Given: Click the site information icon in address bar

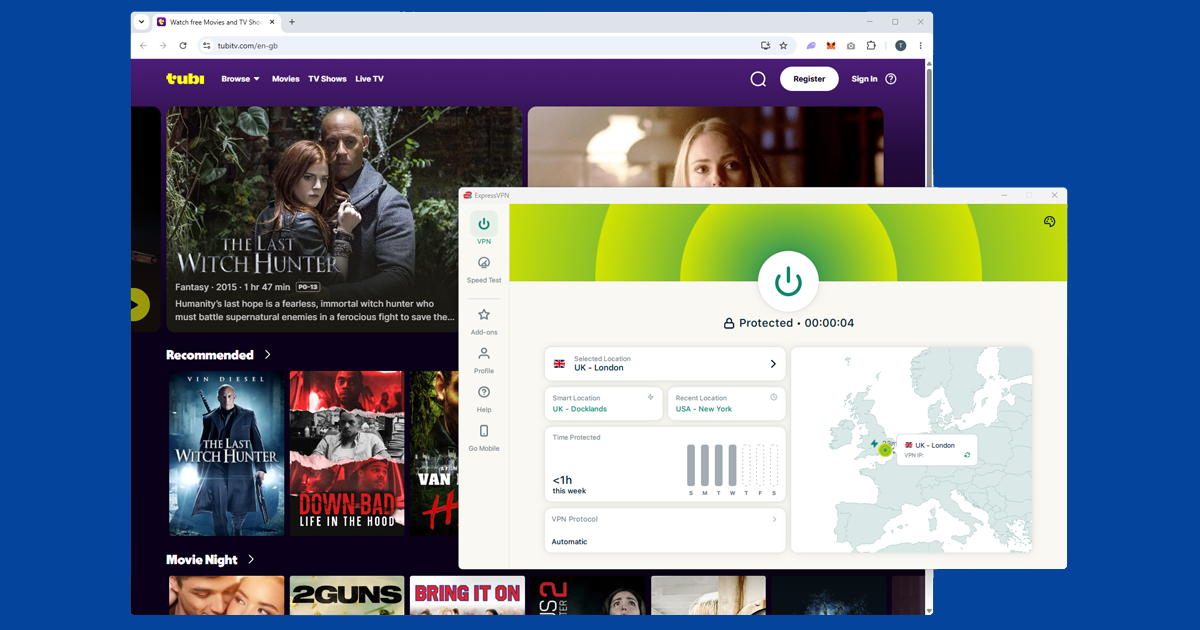Looking at the screenshot, I should (207, 46).
